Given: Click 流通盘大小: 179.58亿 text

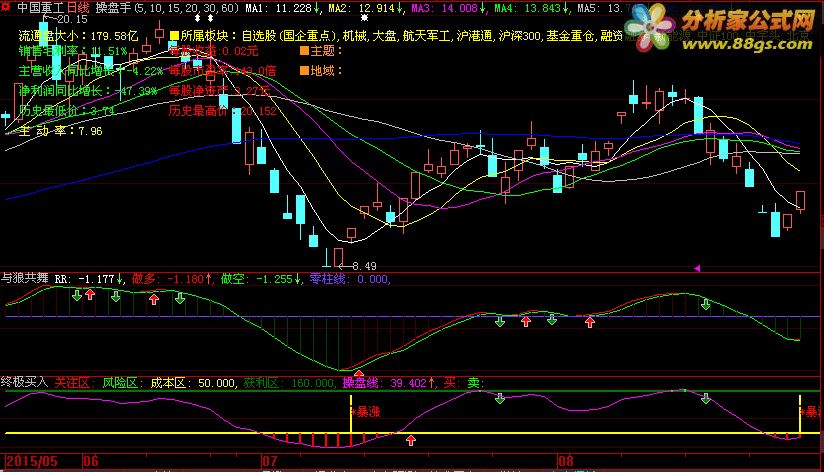Looking at the screenshot, I should tap(78, 36).
